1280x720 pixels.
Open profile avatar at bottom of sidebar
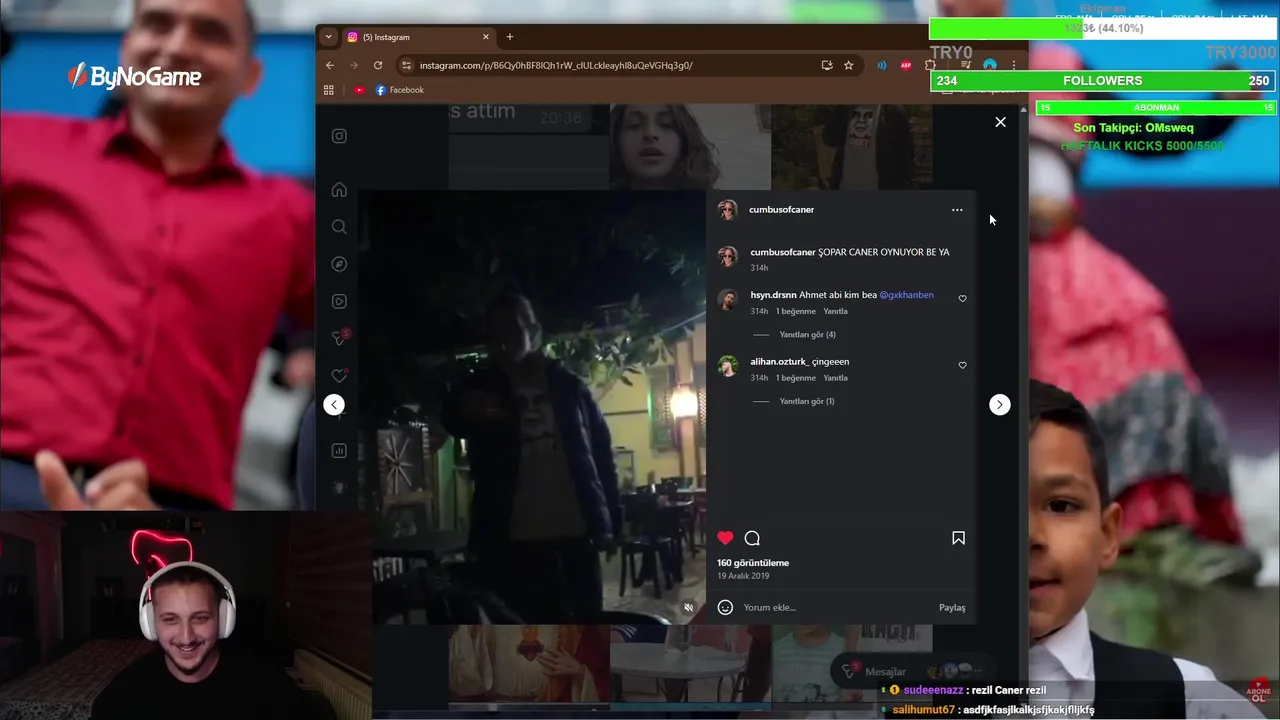pyautogui.click(x=339, y=488)
